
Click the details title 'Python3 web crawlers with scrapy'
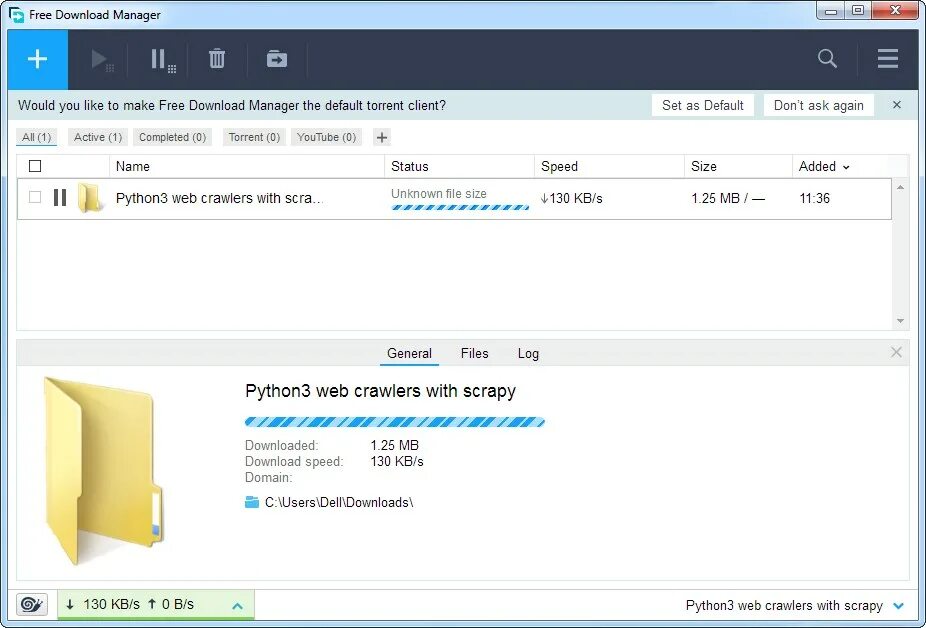coord(380,391)
